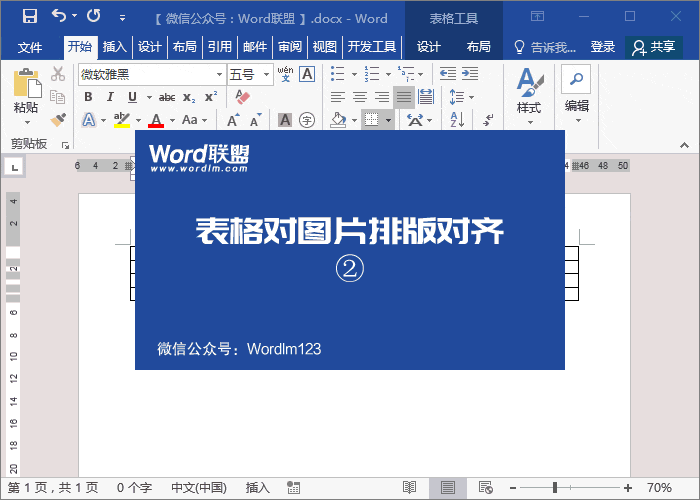The width and height of the screenshot is (700, 500).
Task: Toggle Italic formatting
Action: point(110,97)
